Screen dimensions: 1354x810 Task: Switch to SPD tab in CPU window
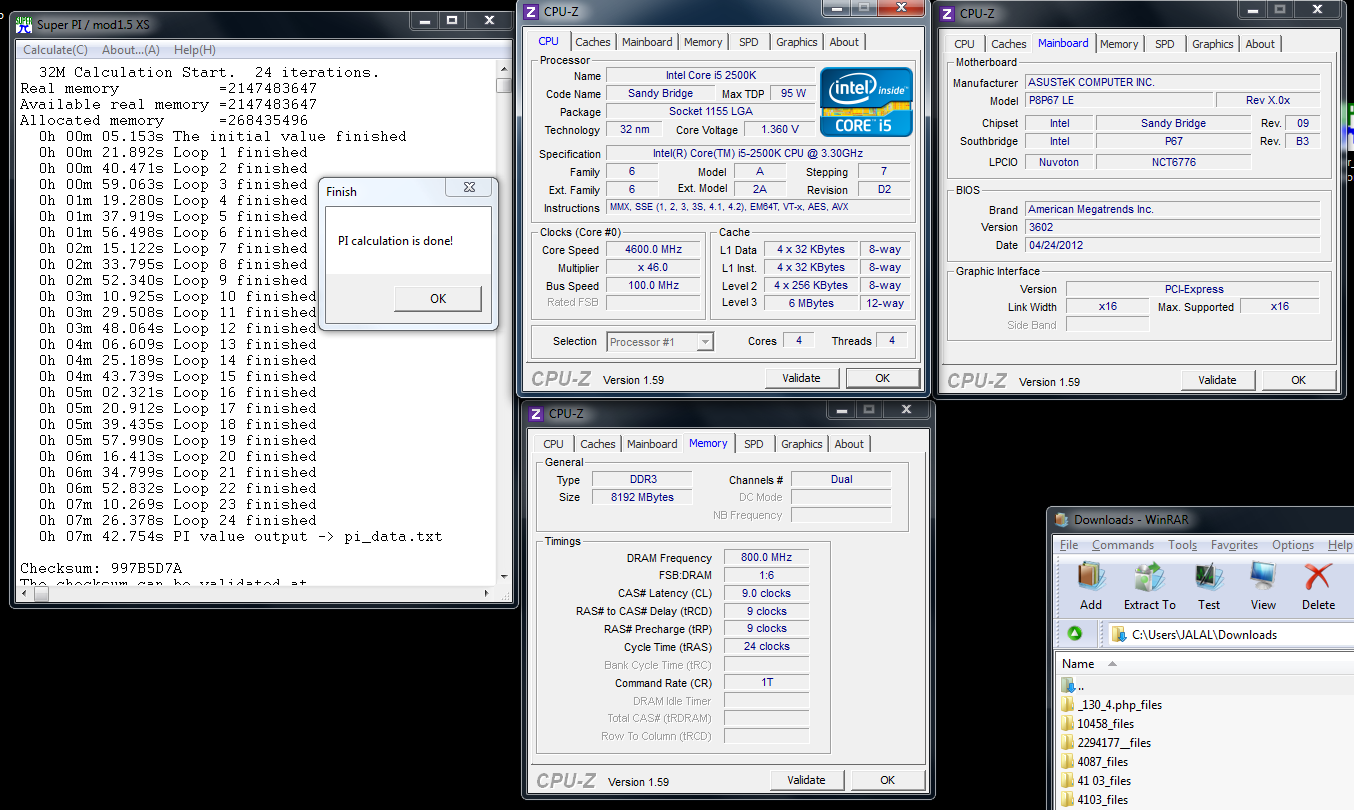[x=749, y=42]
